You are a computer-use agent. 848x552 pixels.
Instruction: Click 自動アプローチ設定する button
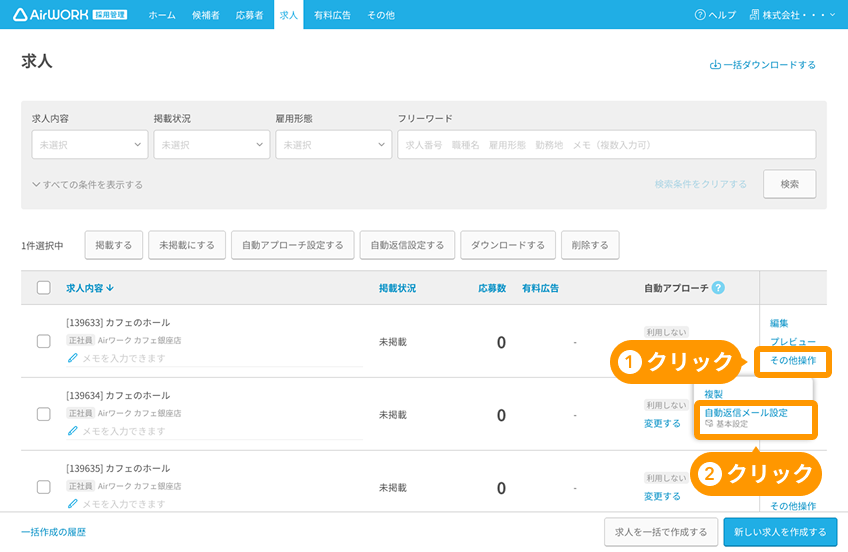(x=293, y=245)
